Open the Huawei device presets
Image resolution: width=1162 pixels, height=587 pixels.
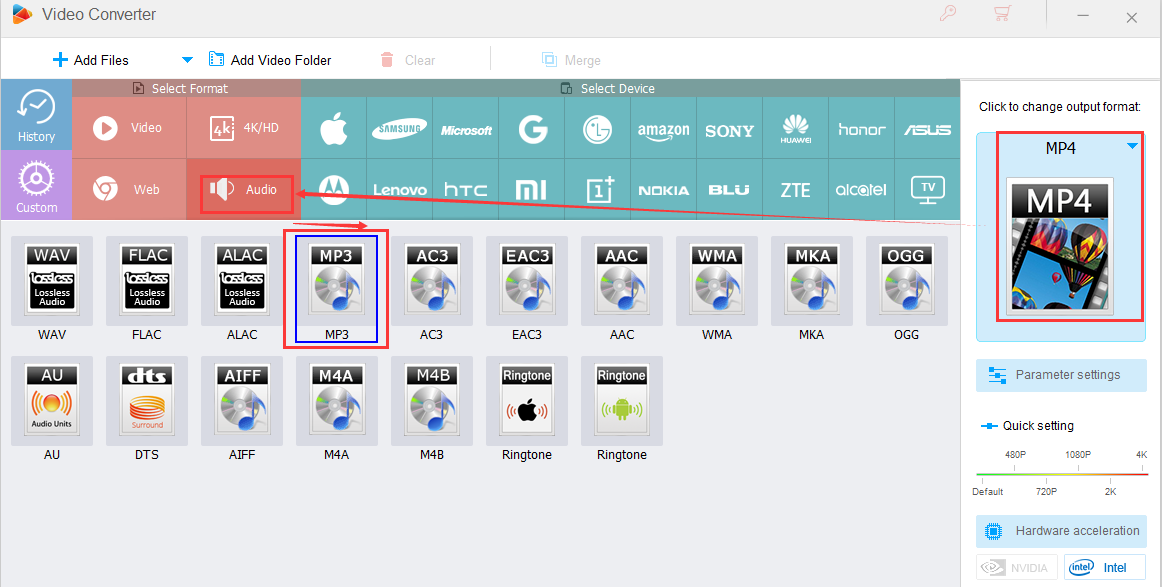coord(795,128)
